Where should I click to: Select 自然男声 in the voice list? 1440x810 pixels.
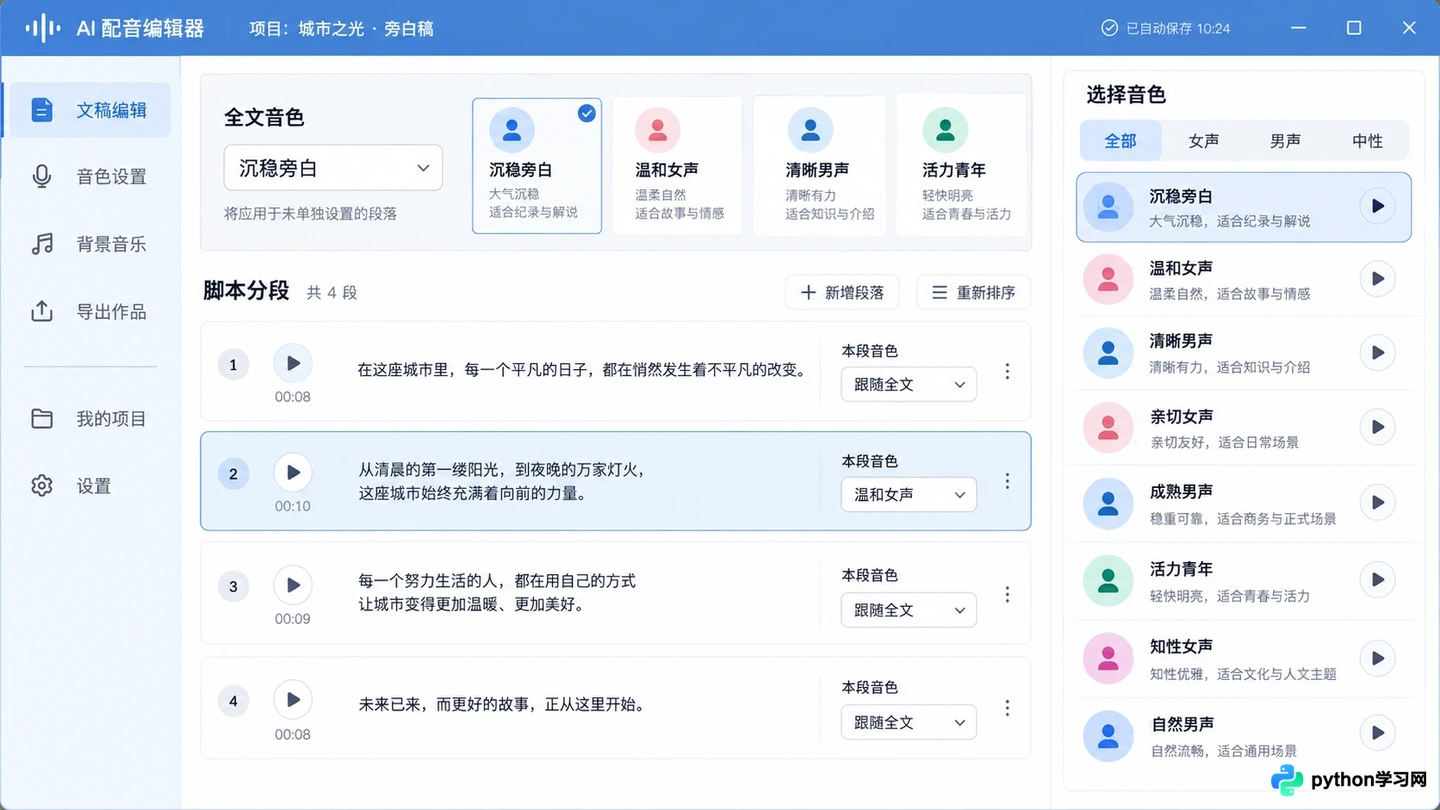pos(1243,735)
